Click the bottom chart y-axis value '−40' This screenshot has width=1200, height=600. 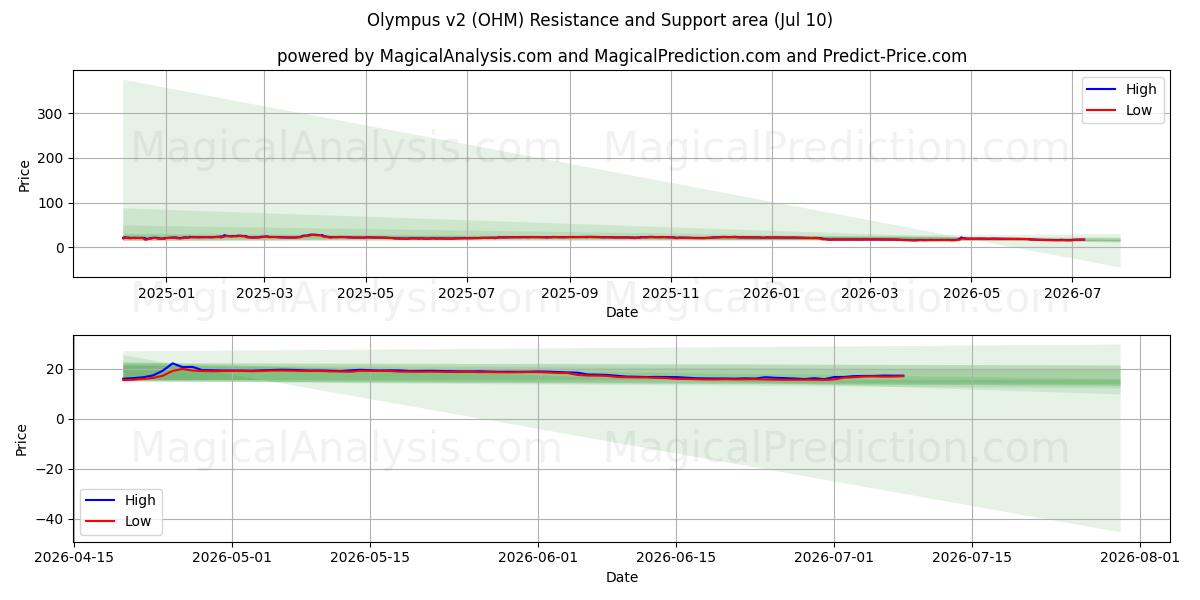pyautogui.click(x=51, y=519)
